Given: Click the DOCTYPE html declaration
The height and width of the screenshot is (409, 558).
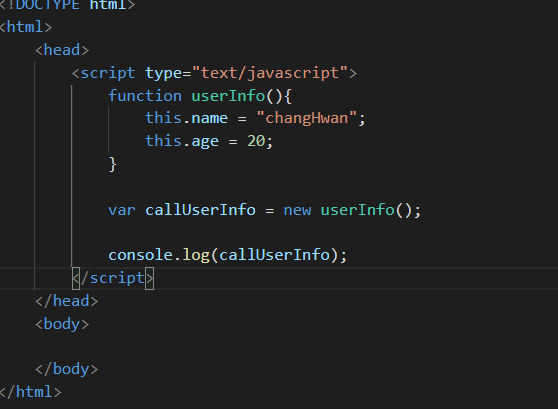Looking at the screenshot, I should pos(68,5).
